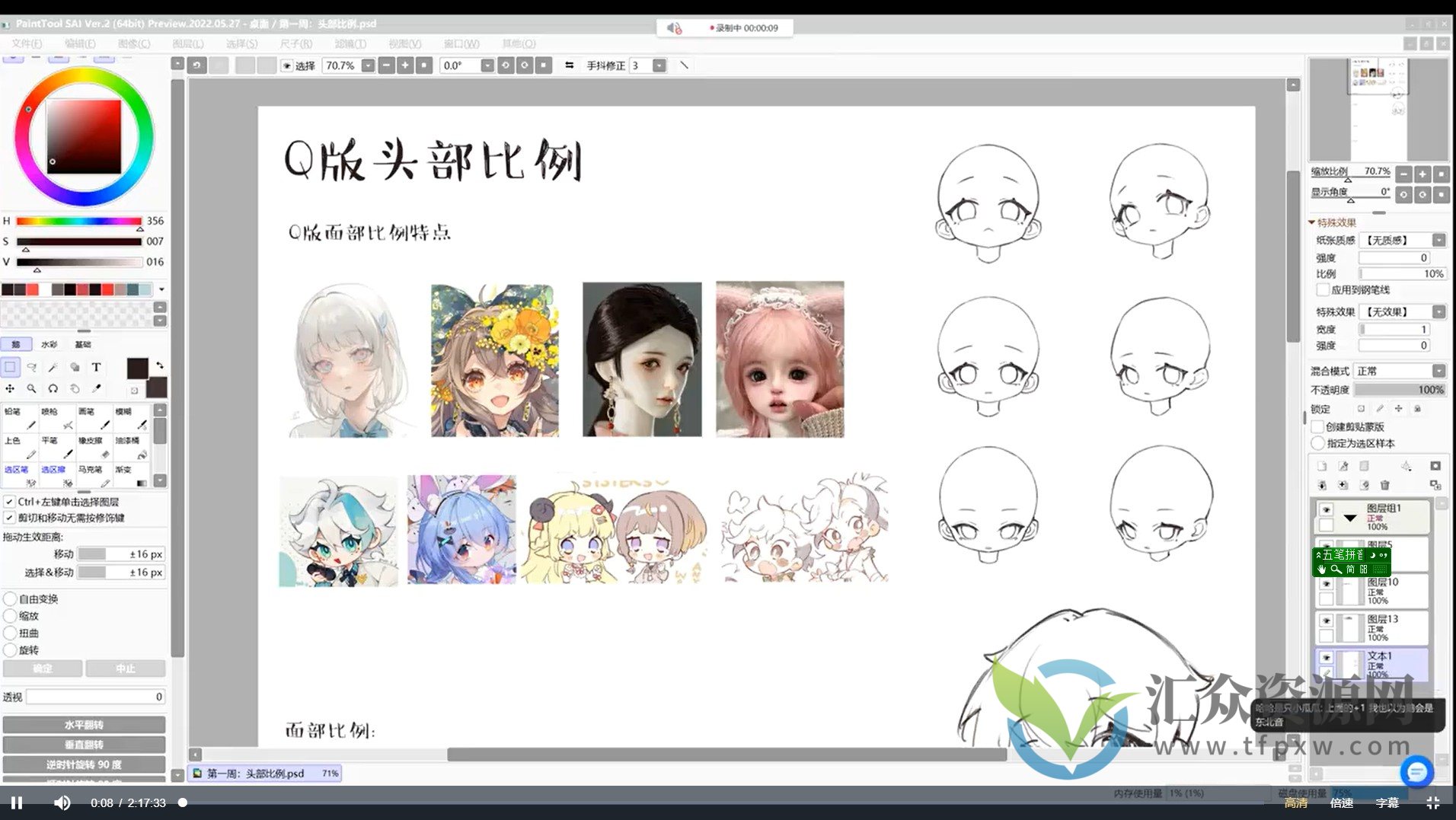Open the 滤镜 menu
Image resolution: width=1456 pixels, height=820 pixels.
click(x=351, y=43)
